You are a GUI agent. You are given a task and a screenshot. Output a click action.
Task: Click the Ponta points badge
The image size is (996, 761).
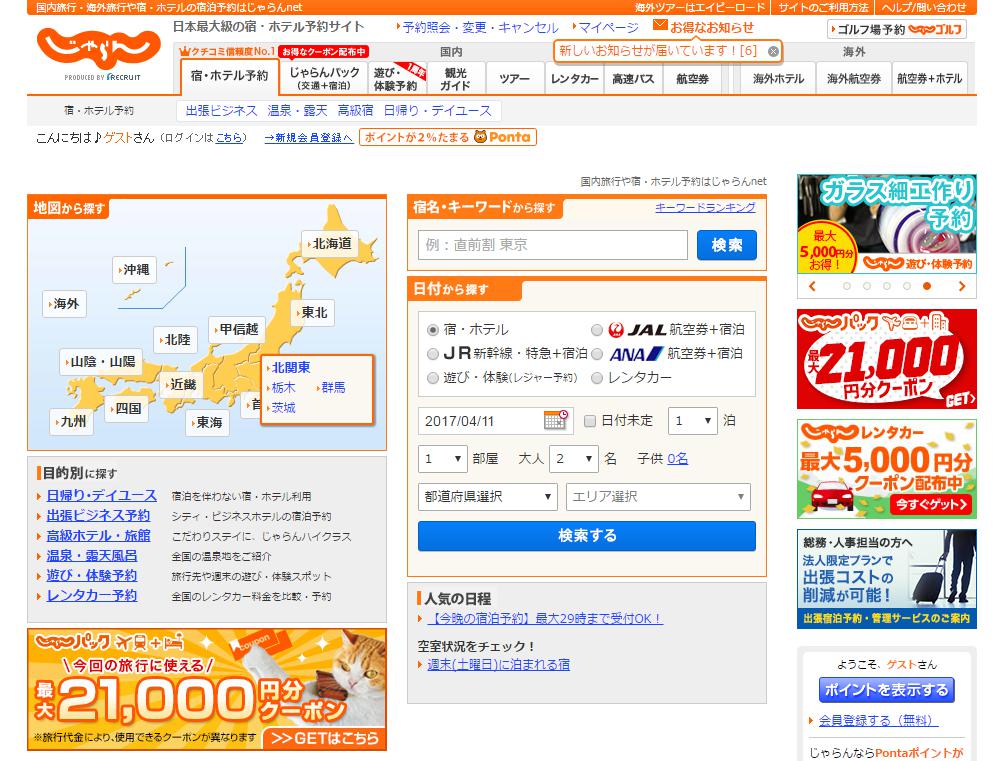[448, 137]
